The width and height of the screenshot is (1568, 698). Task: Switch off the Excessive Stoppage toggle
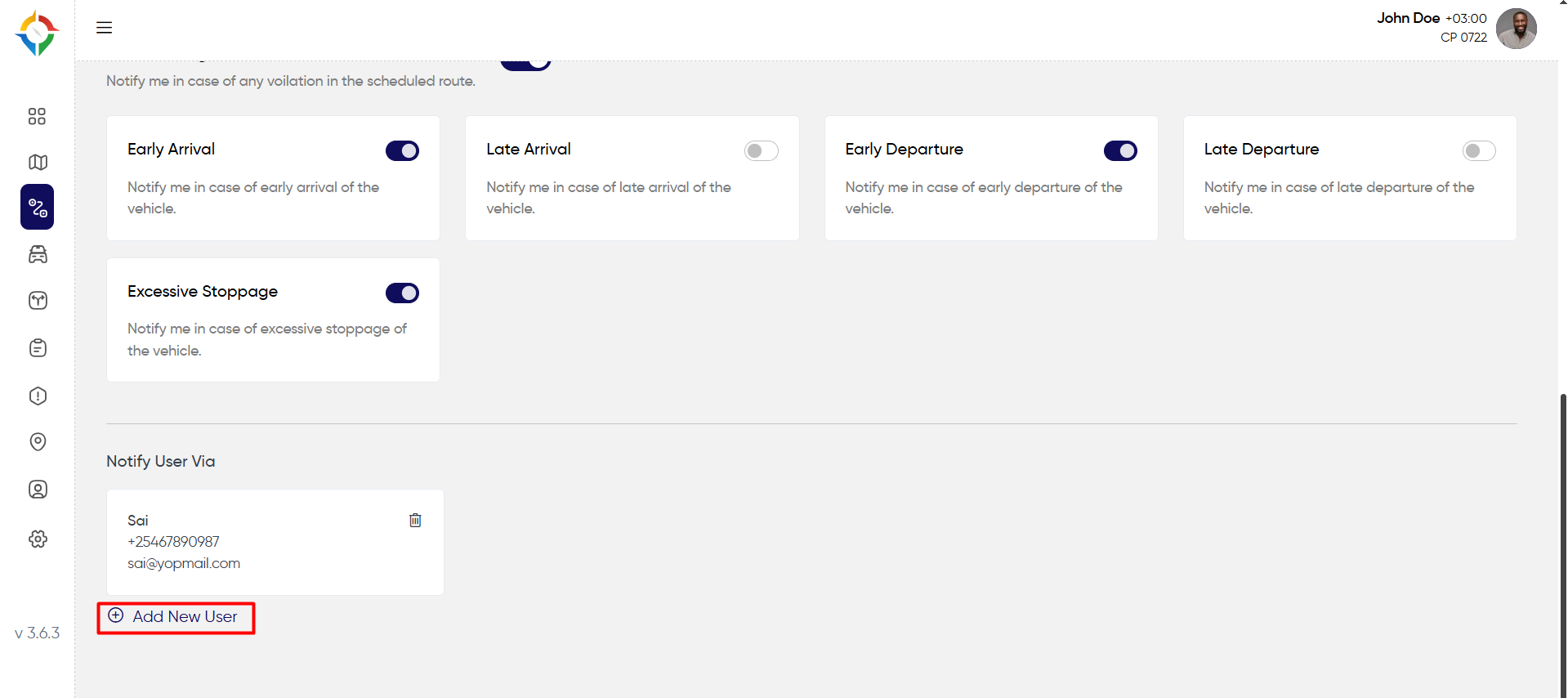[x=402, y=293]
